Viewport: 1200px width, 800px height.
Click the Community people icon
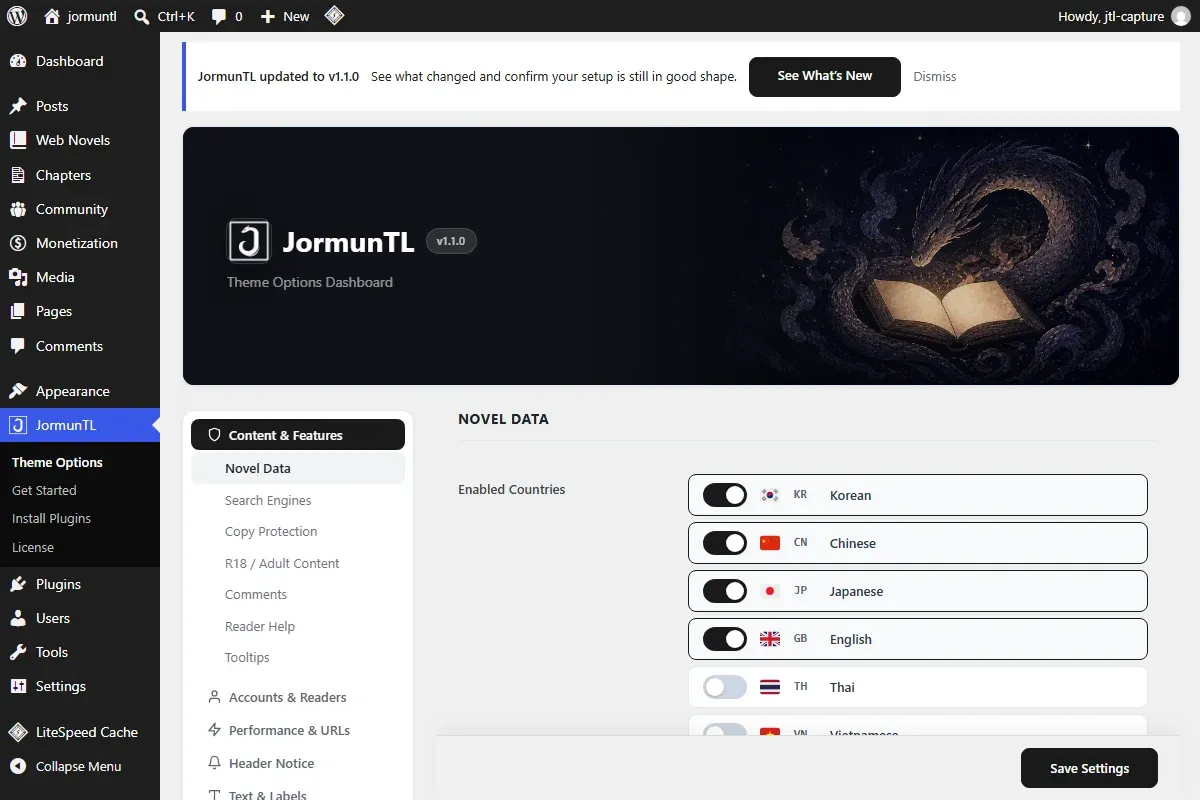(18, 209)
